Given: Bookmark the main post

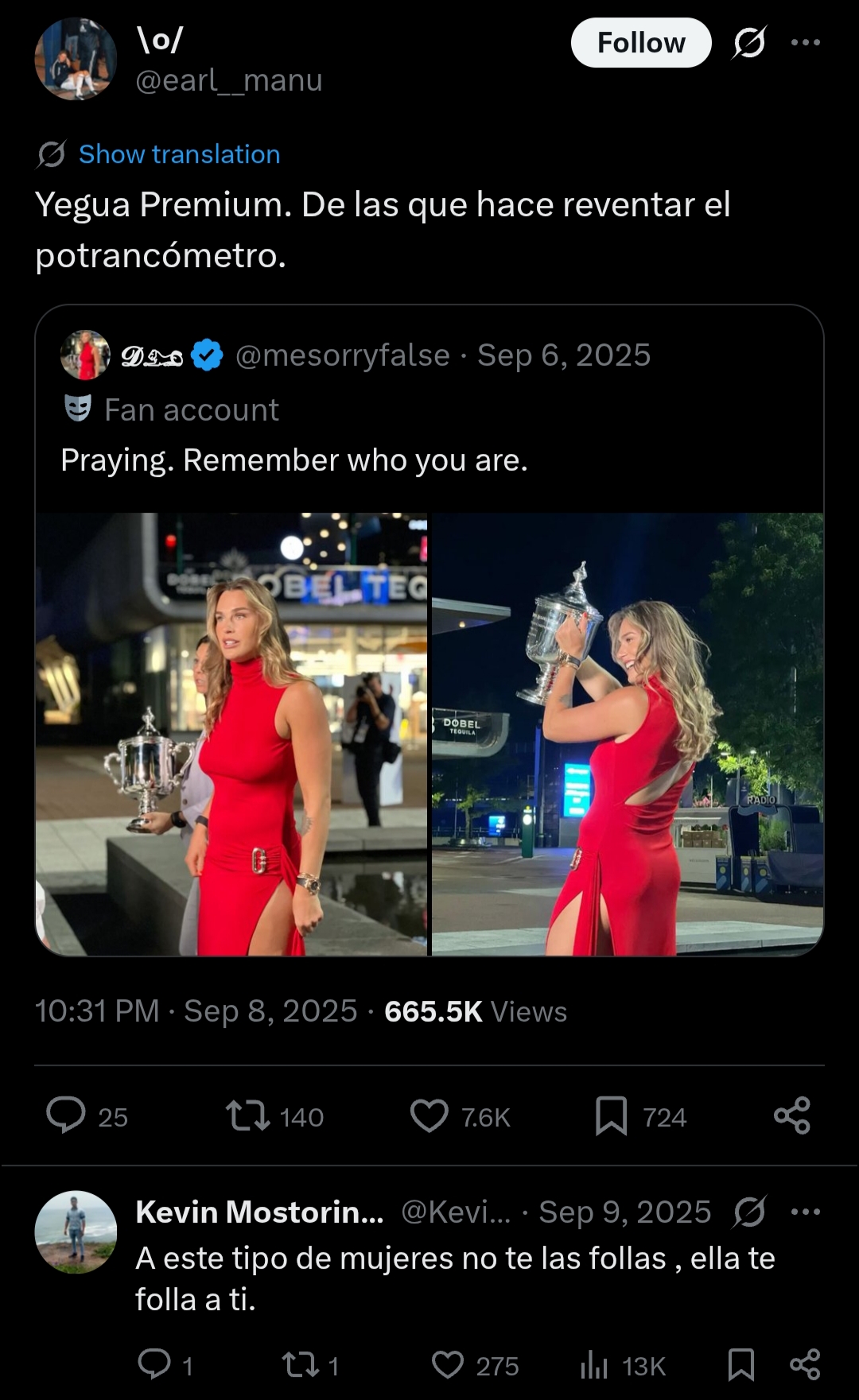Looking at the screenshot, I should (611, 1115).
